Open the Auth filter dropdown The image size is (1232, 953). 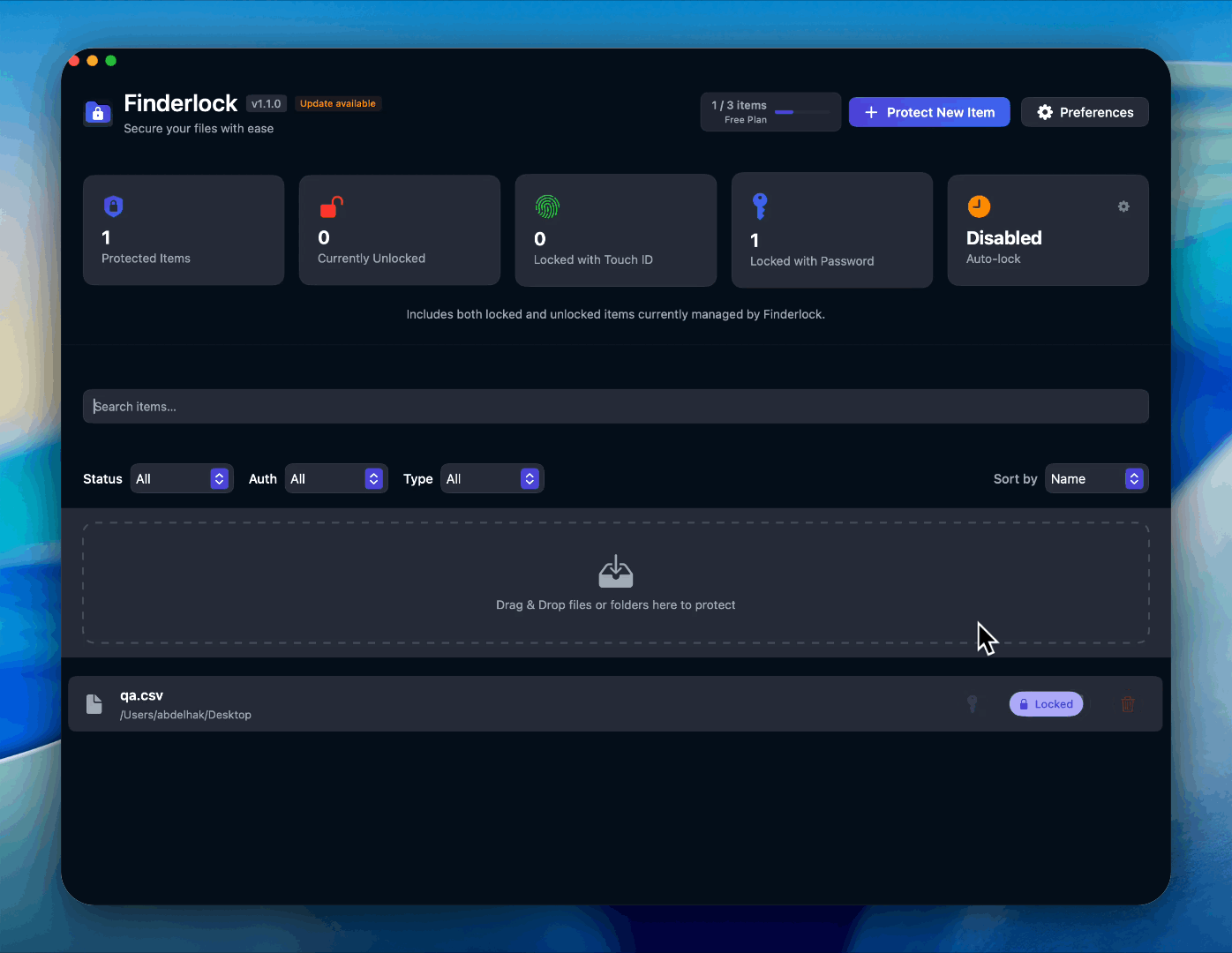pos(336,478)
